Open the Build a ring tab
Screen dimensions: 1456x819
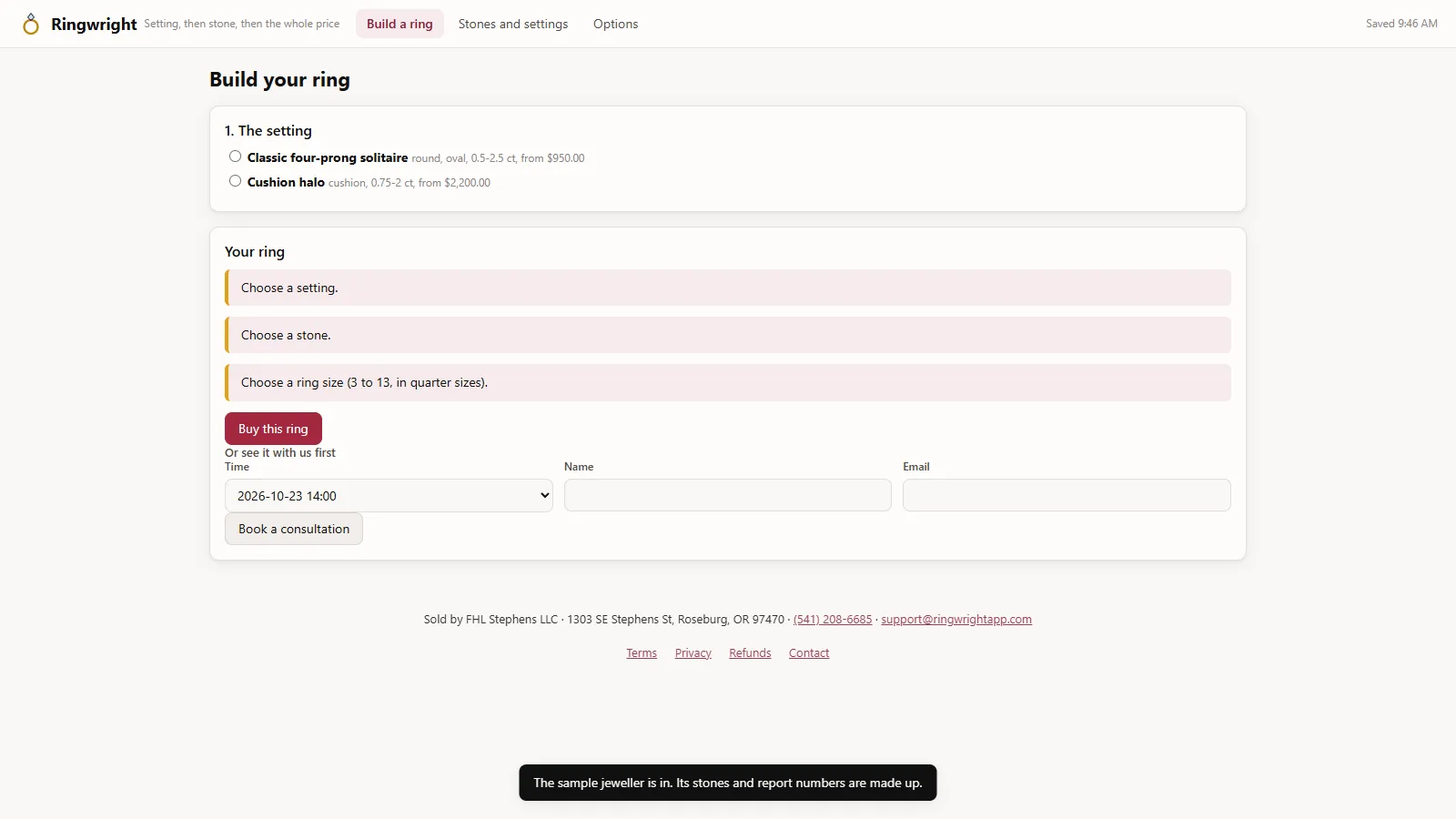(x=399, y=24)
